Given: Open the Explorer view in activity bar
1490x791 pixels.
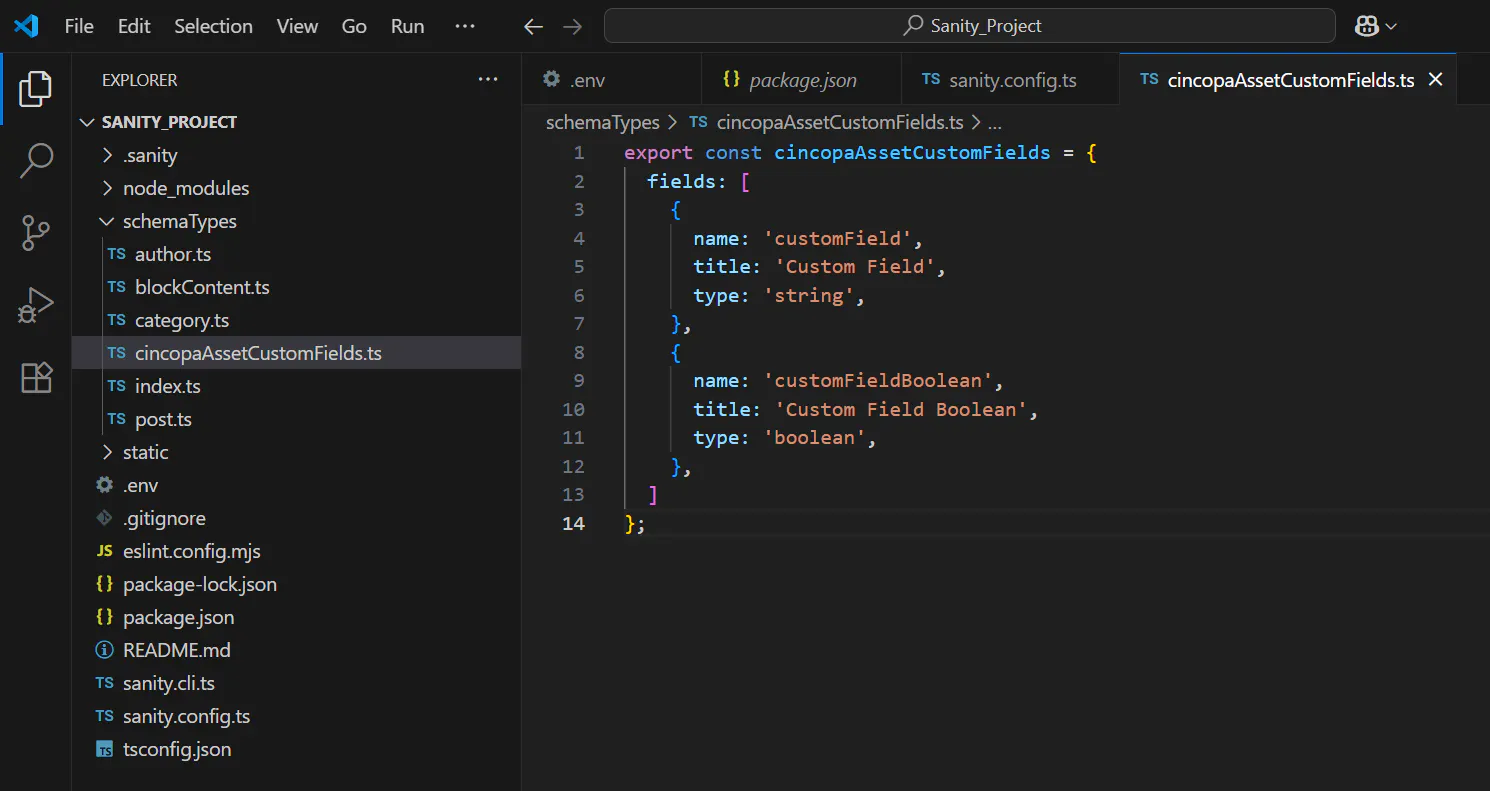Looking at the screenshot, I should point(36,89).
